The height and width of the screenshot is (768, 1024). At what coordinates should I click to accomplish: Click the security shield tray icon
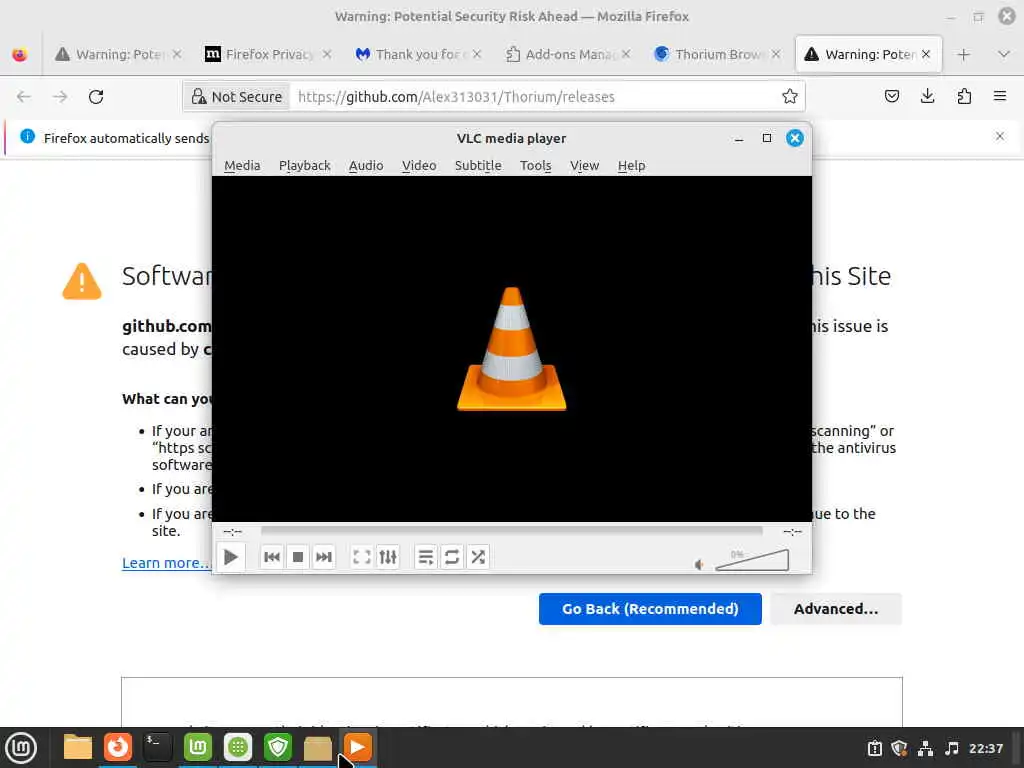click(x=900, y=748)
